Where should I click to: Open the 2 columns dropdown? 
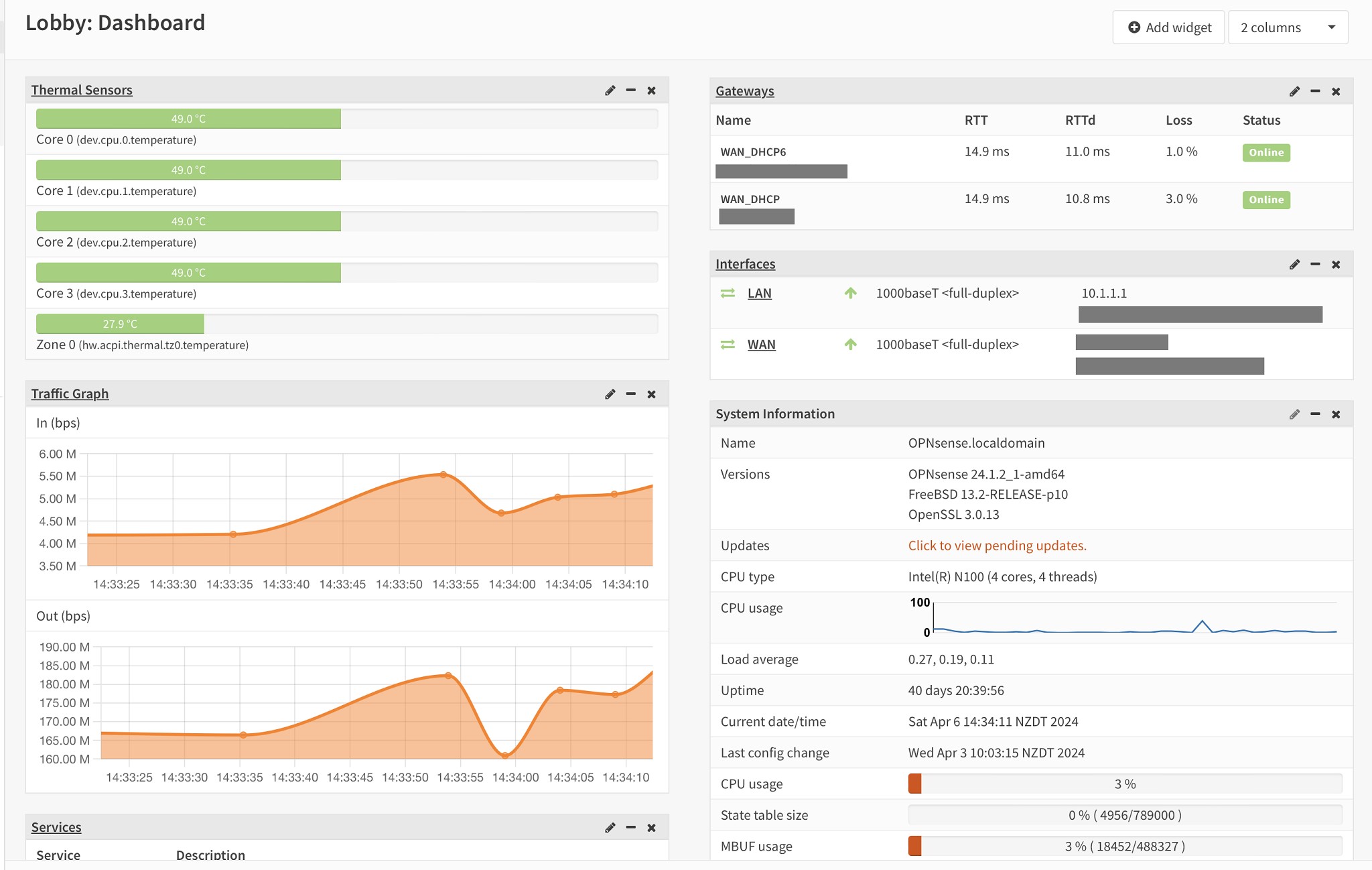point(1288,27)
